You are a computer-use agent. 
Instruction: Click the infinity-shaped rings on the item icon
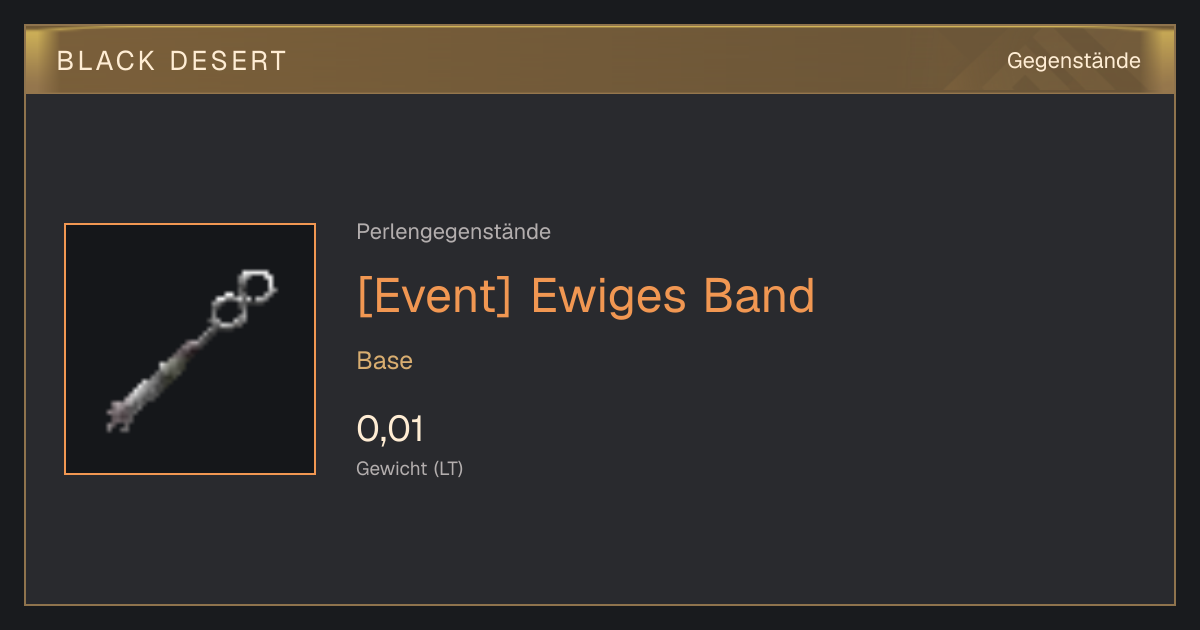click(x=243, y=299)
